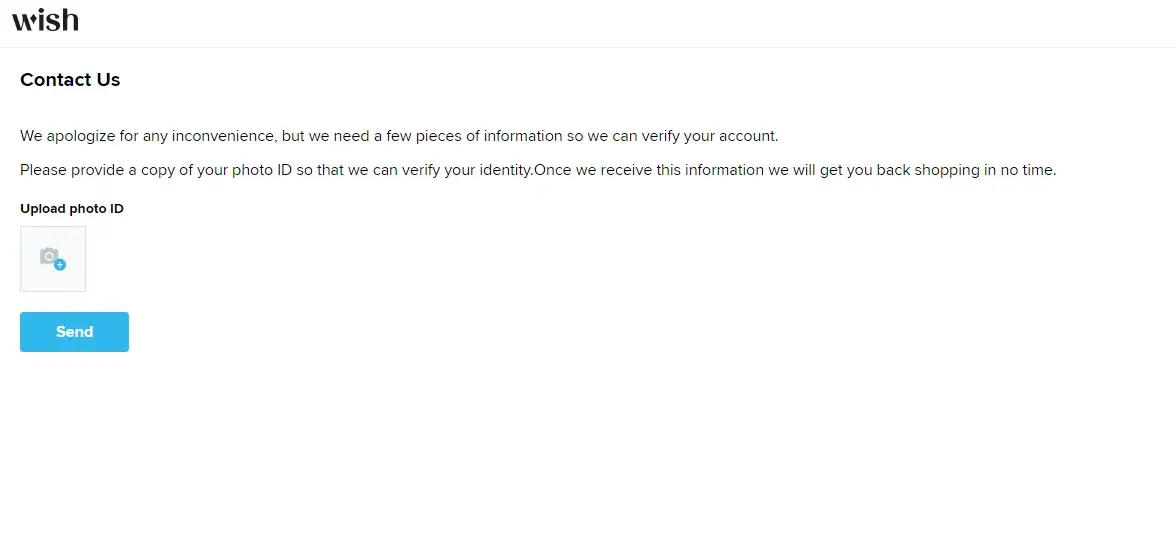Click the word "Upload" in the label
The image size is (1176, 550).
pos(42,209)
